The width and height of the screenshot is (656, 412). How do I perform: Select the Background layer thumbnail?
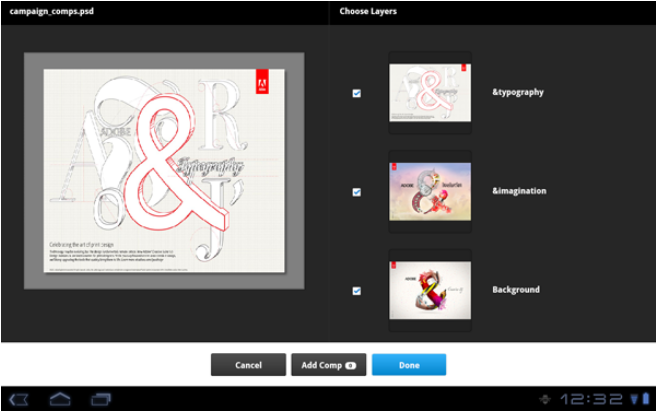click(430, 290)
